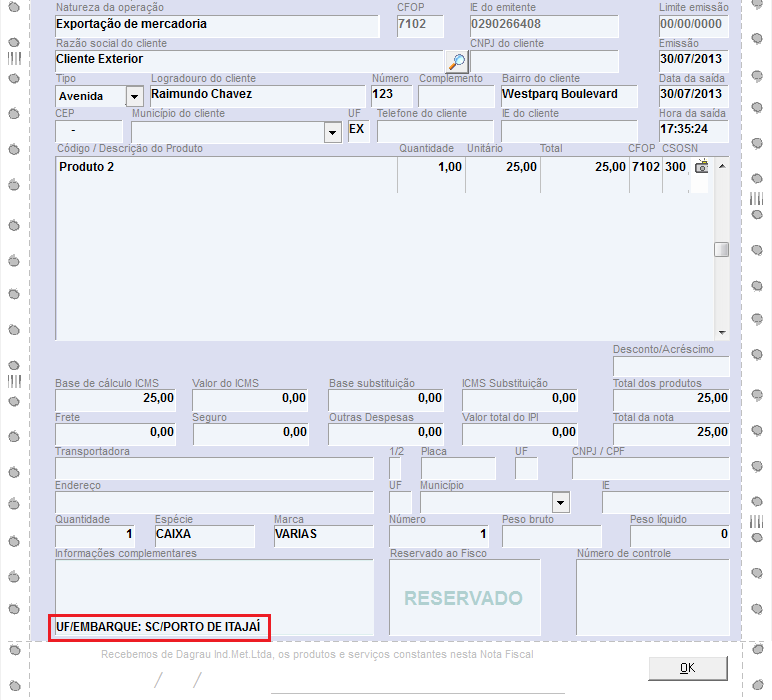Click the product list scrollbar down arrow

pyautogui.click(x=721, y=332)
